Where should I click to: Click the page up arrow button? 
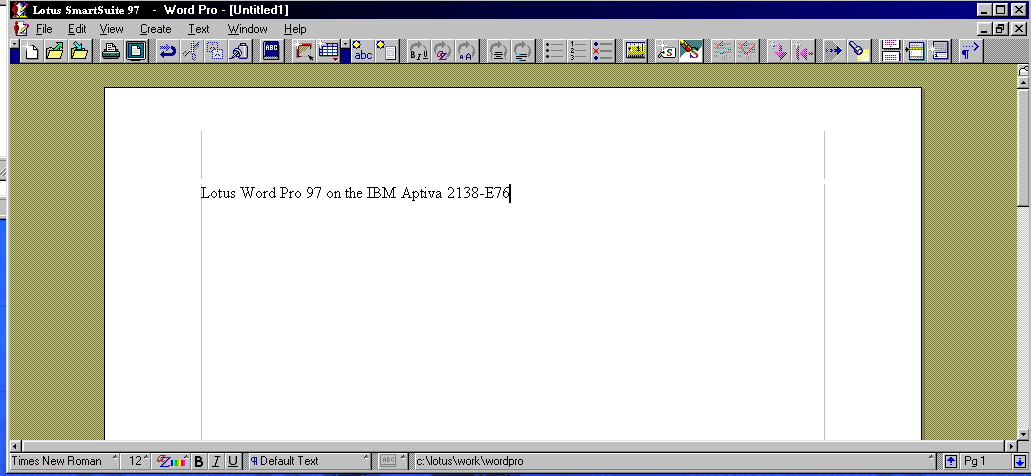(951, 461)
